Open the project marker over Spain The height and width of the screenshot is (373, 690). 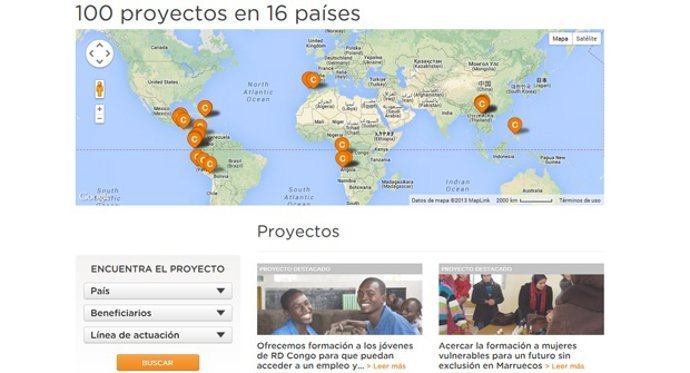[313, 80]
